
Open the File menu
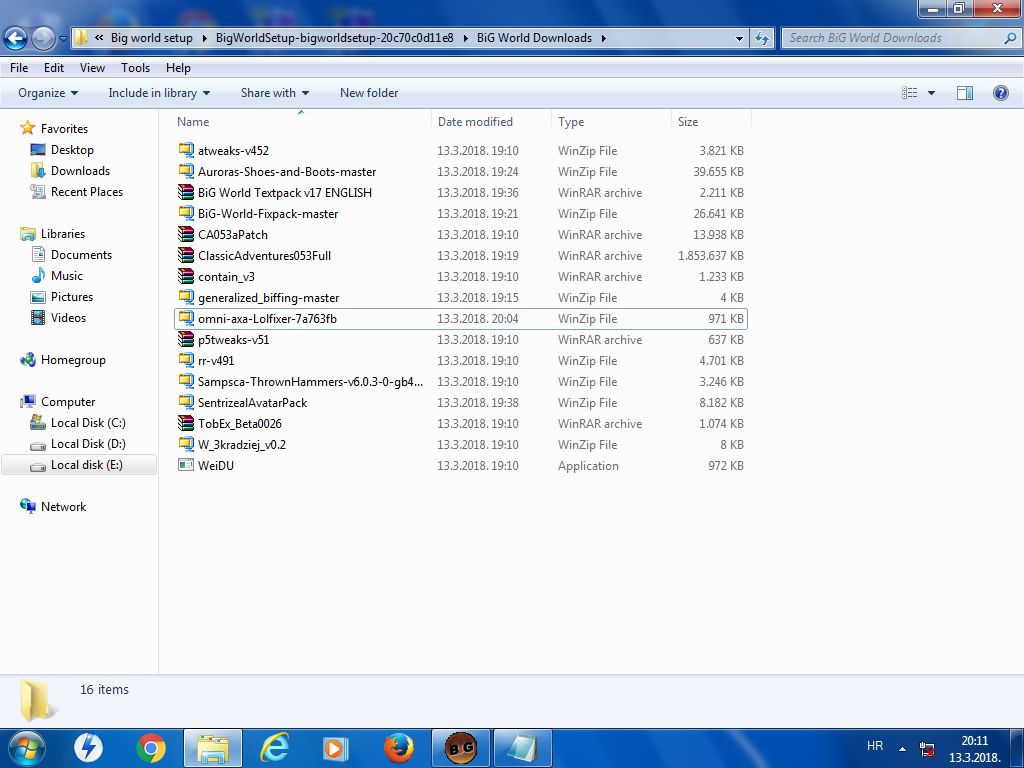coord(19,68)
